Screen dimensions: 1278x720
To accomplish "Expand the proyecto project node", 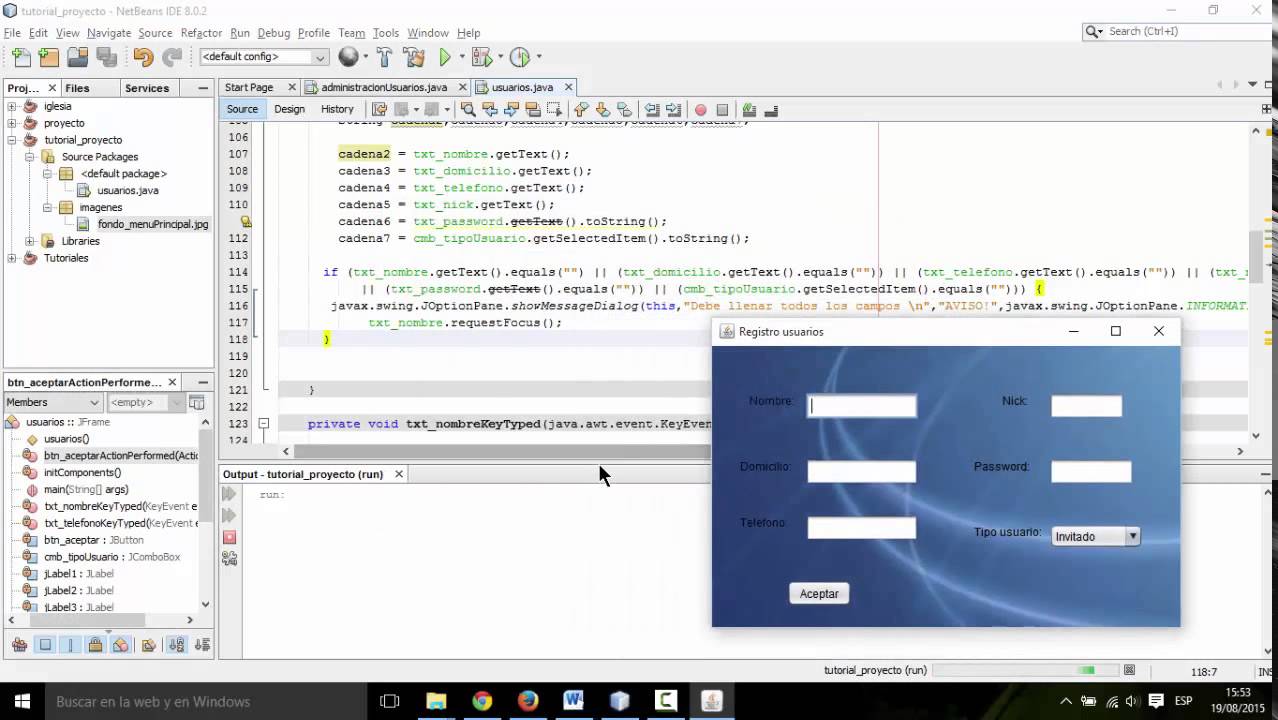I will (12, 123).
